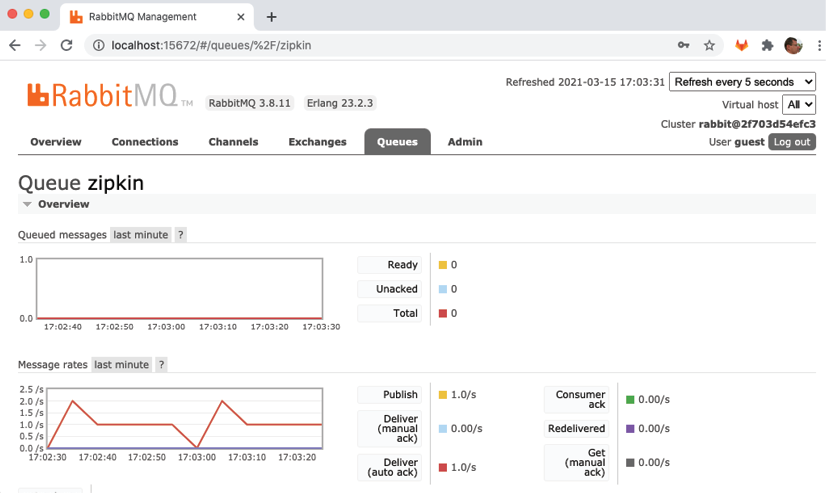Viewport: 826px width, 493px height.
Task: Close the RabbitMQ Management tab
Action: pos(241,17)
